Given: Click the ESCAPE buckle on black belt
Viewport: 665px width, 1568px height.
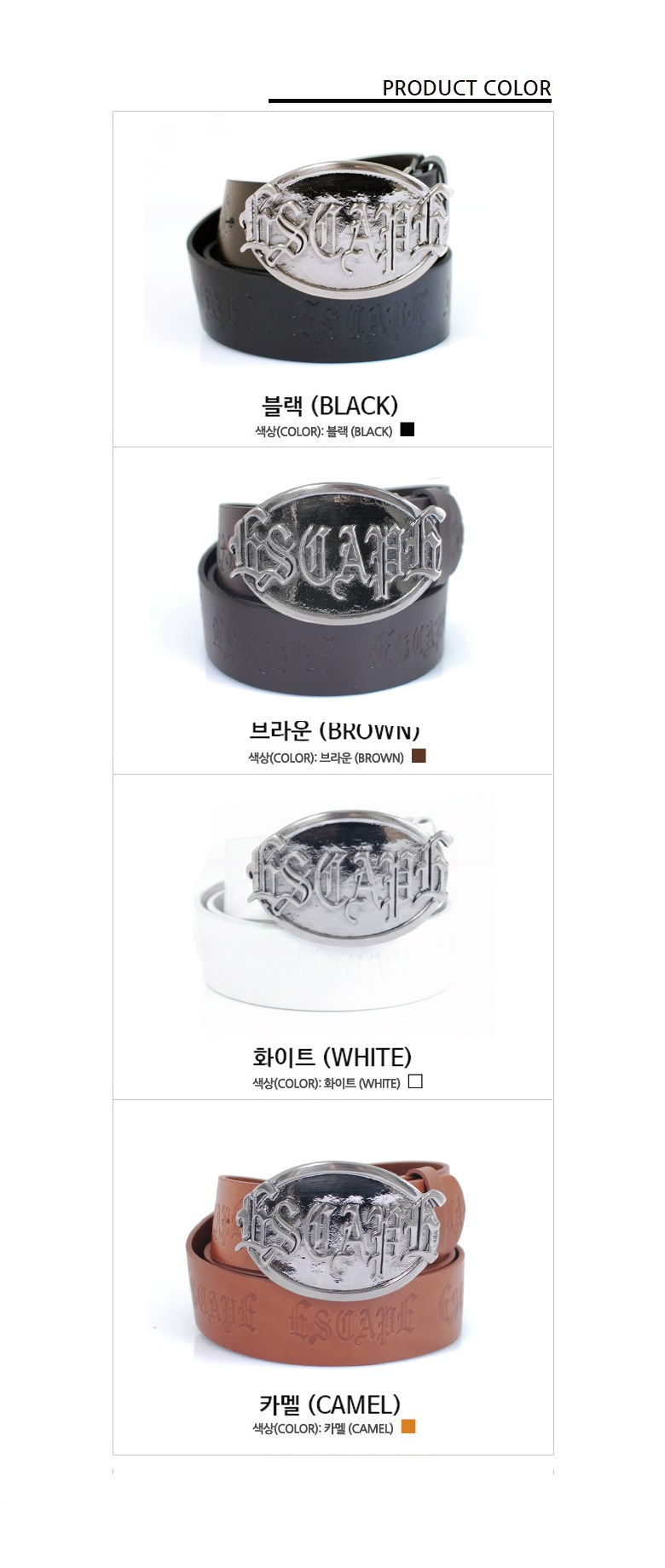Looking at the screenshot, I should (x=346, y=228).
